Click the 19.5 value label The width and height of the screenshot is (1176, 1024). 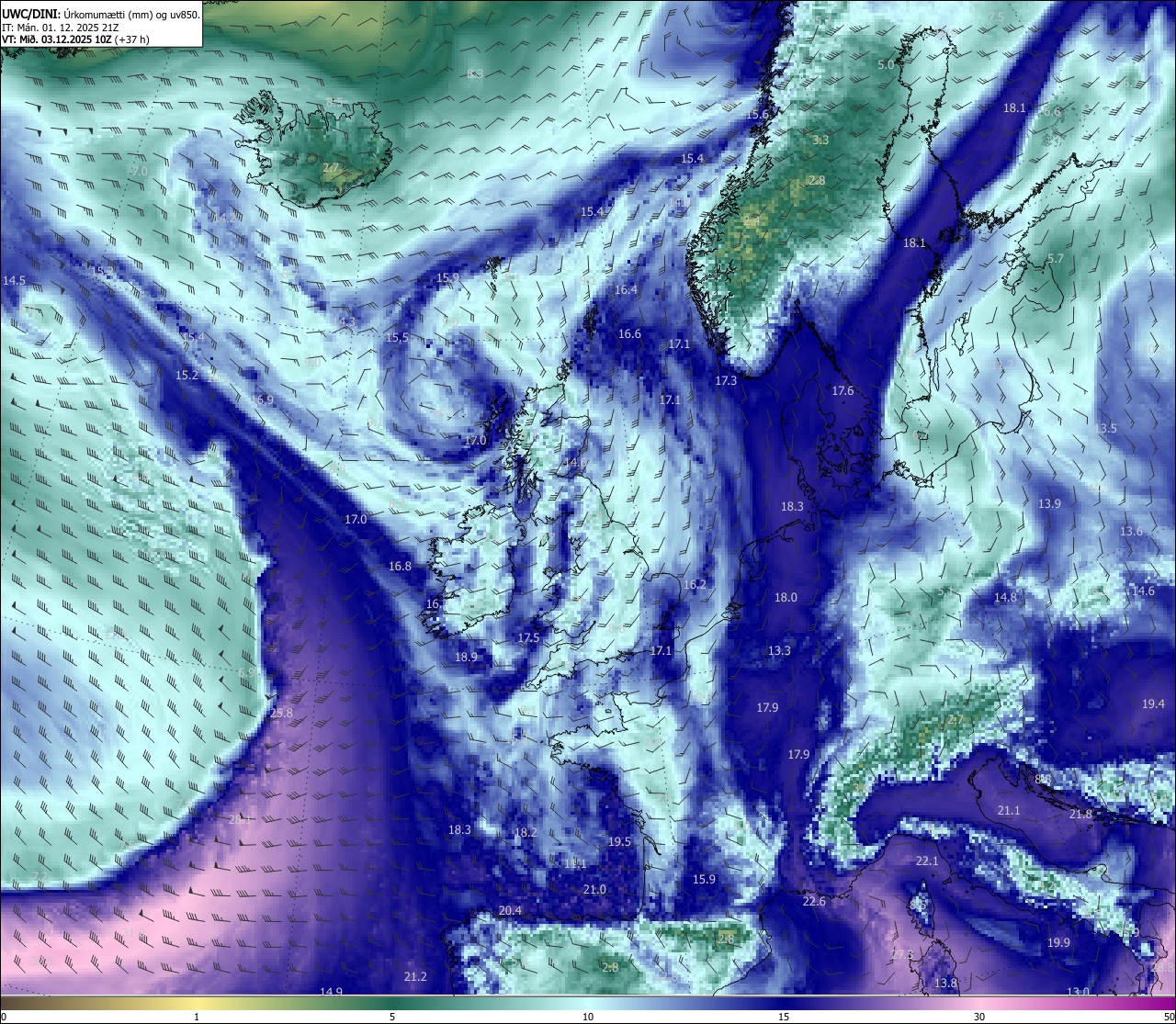coord(619,841)
